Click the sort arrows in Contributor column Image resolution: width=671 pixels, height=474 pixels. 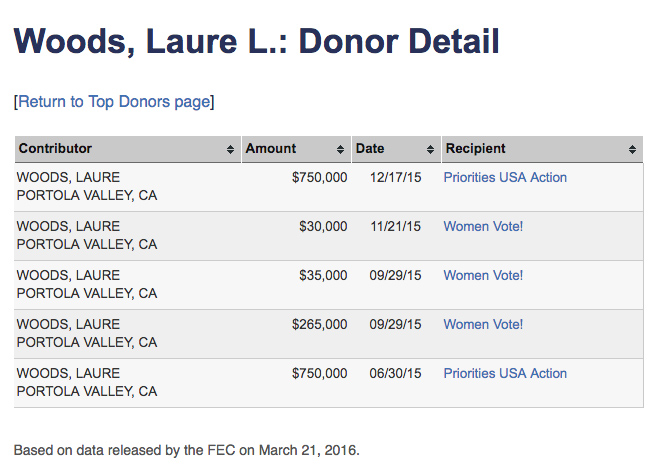232,149
